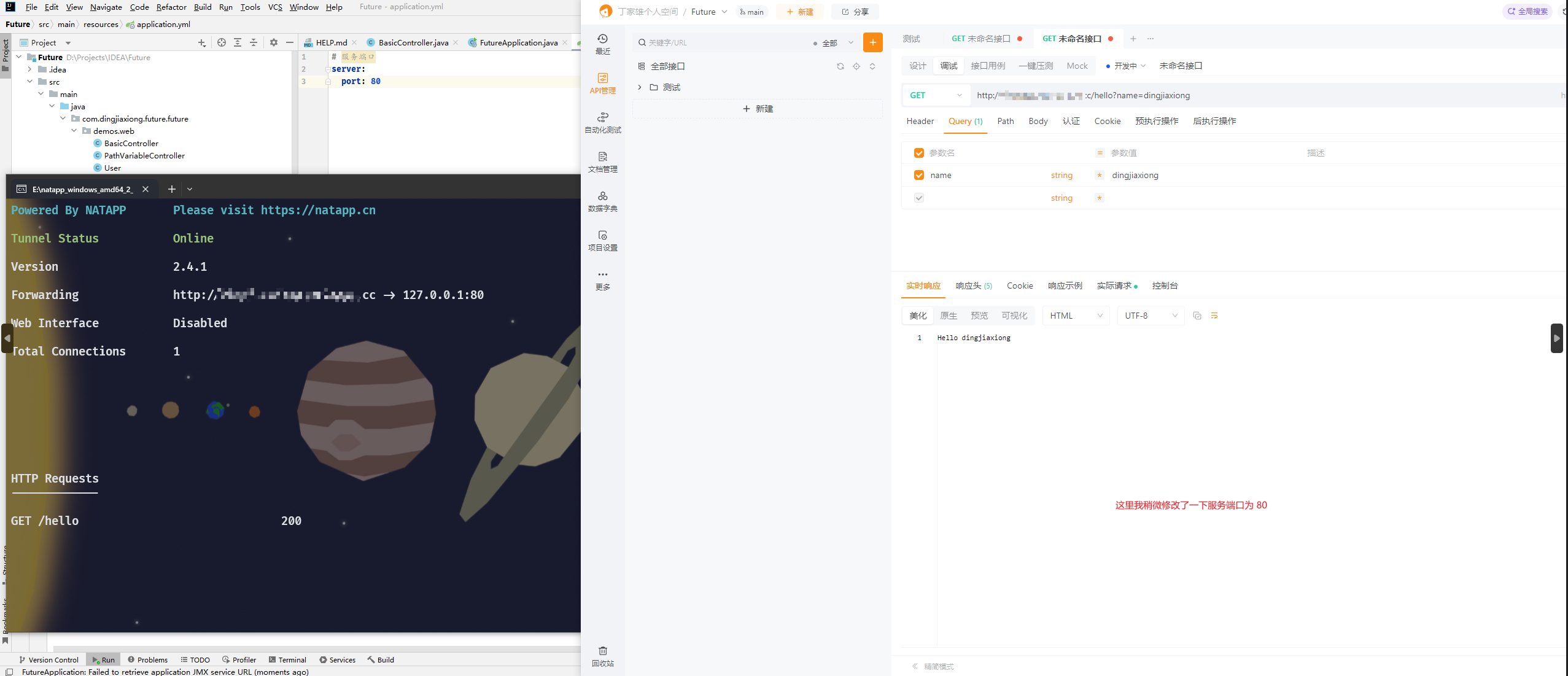Viewport: 1568px width, 676px height.
Task: Click the 分享 share button
Action: [855, 12]
